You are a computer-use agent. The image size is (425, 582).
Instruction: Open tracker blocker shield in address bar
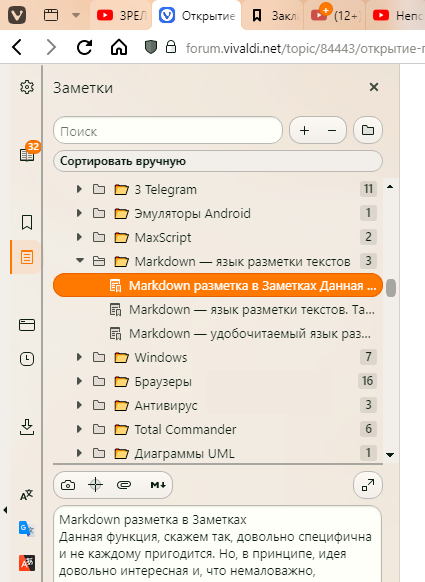coord(151,47)
